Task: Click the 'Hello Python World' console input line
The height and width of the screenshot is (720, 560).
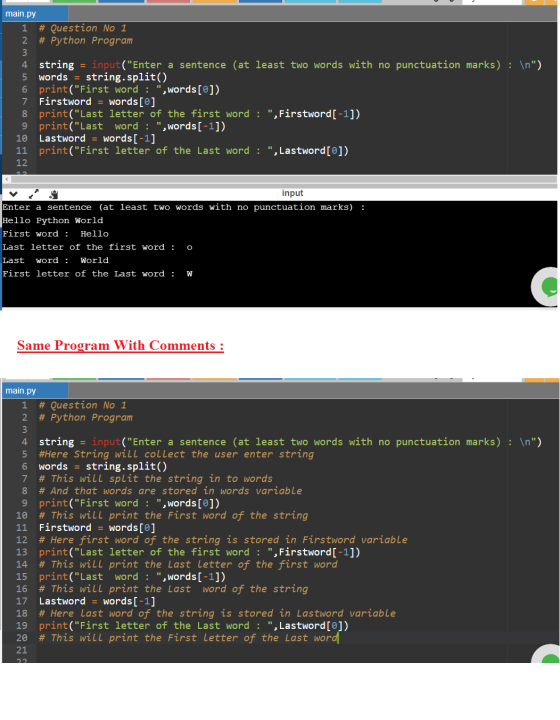Action: [53, 220]
